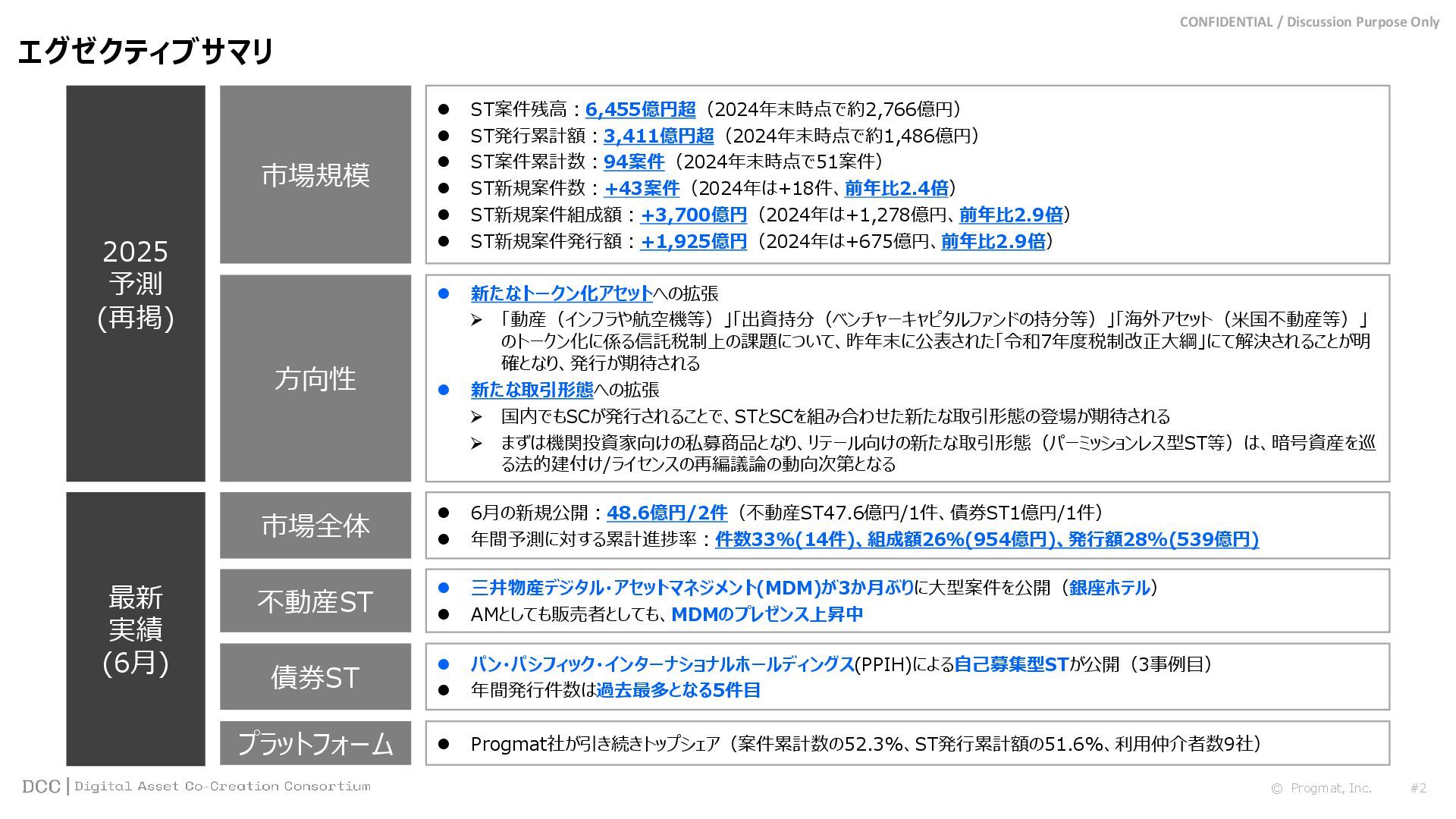The width and height of the screenshot is (1456, 819).
Task: Click 新たな取引形態 underlined heading
Action: coord(532,390)
